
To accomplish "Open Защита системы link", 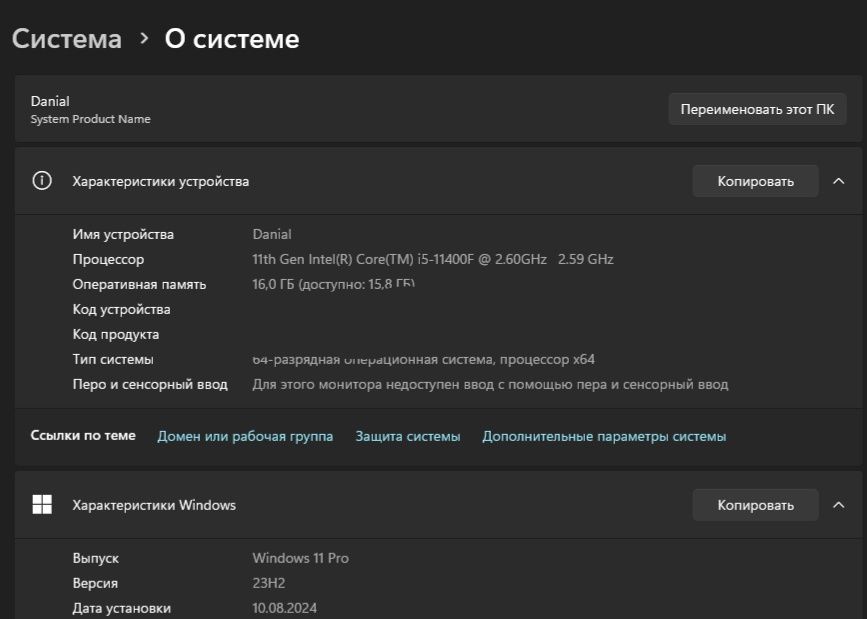I will pos(408,436).
